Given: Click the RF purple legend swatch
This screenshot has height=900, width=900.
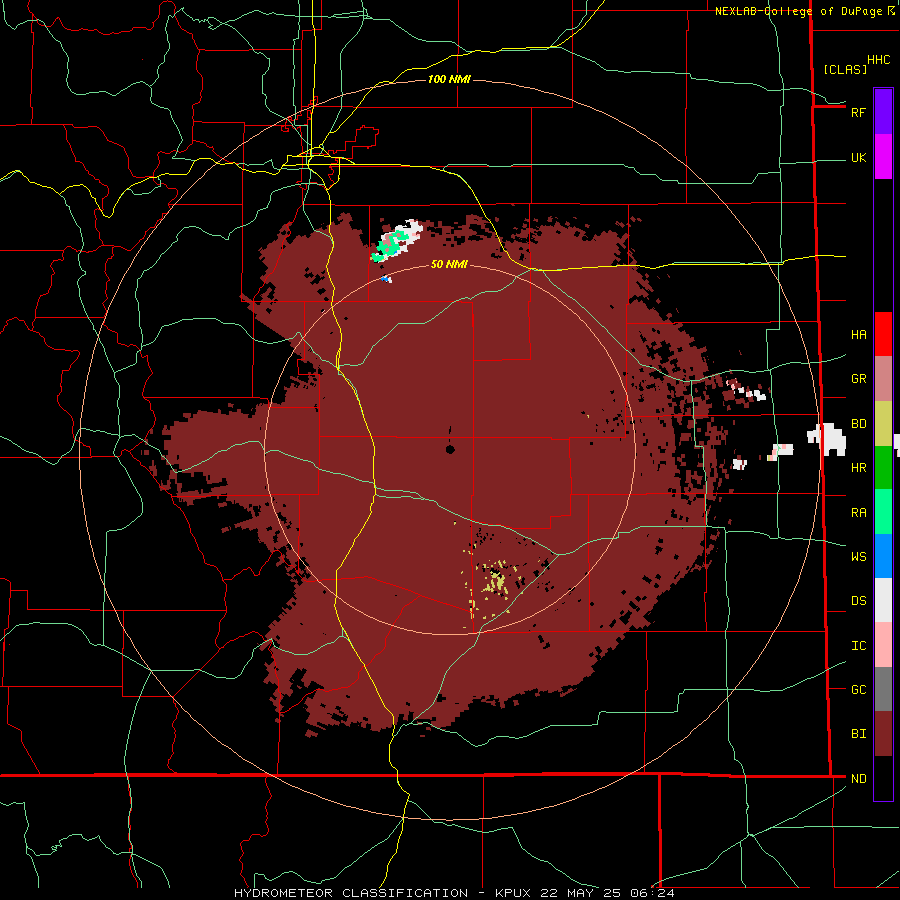Looking at the screenshot, I should tap(883, 112).
